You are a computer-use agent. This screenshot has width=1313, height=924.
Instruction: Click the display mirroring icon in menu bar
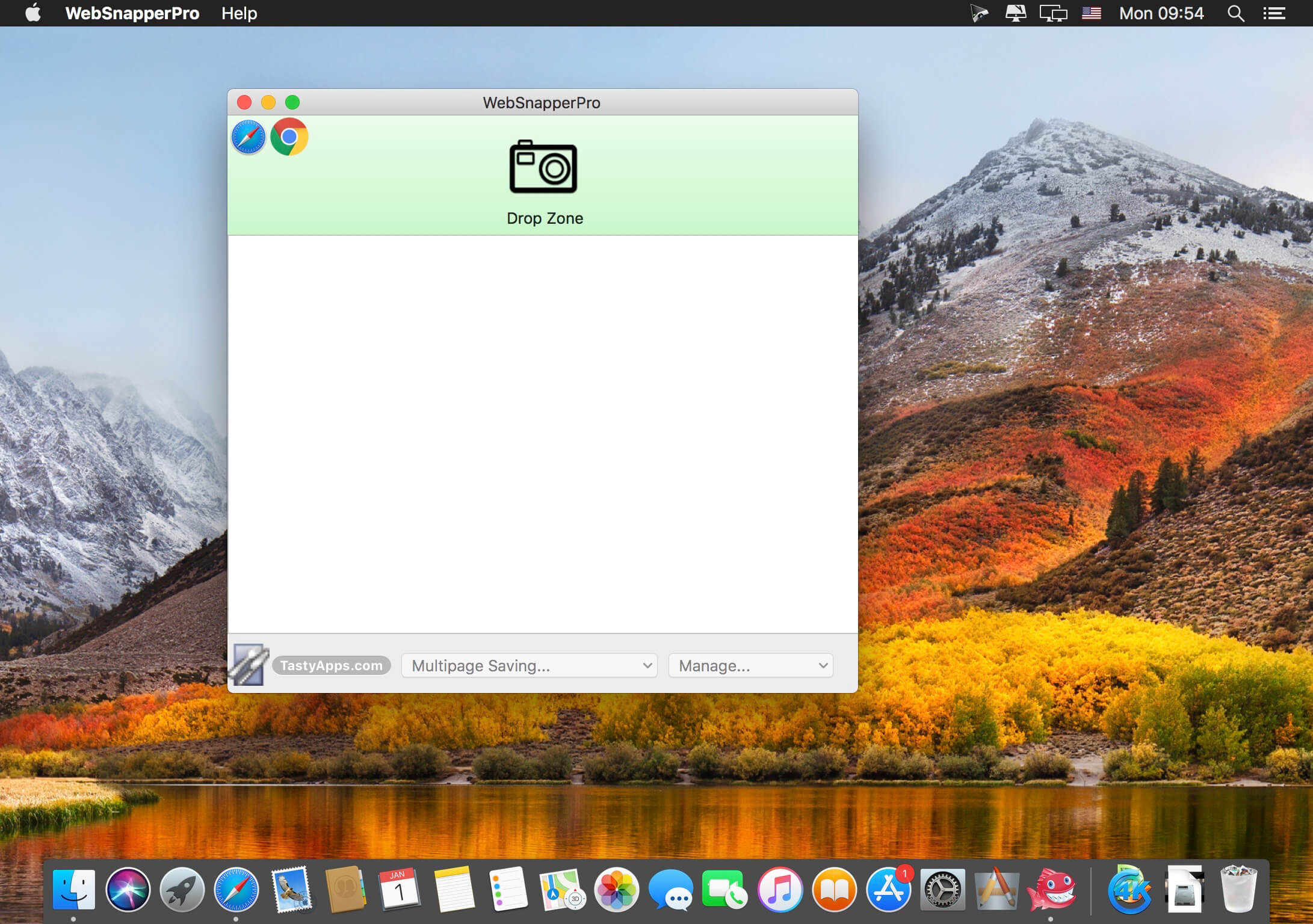pyautogui.click(x=1053, y=13)
